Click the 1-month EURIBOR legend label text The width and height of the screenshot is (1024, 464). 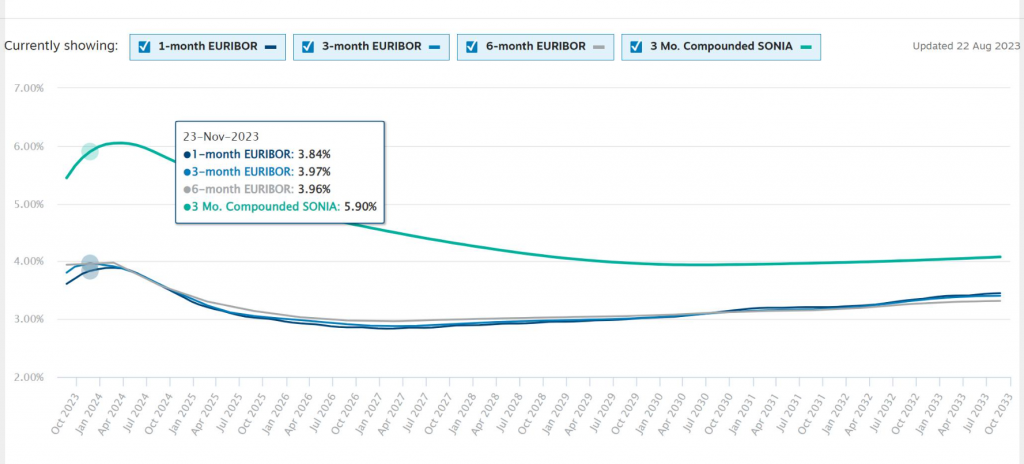208,47
